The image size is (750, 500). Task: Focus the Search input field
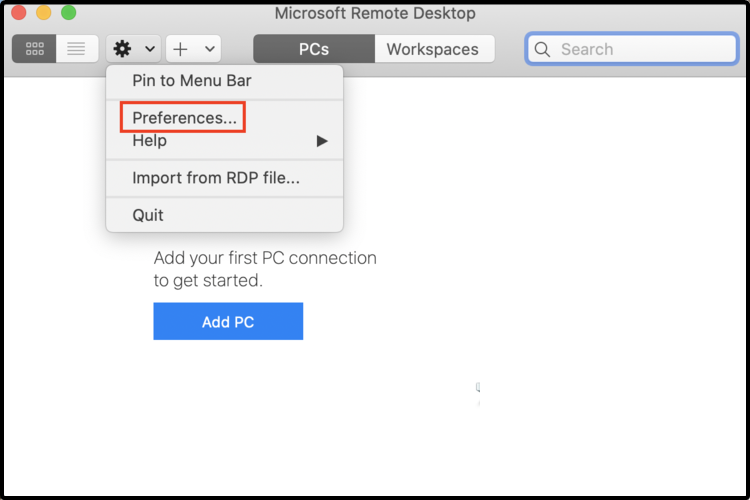tap(632, 49)
